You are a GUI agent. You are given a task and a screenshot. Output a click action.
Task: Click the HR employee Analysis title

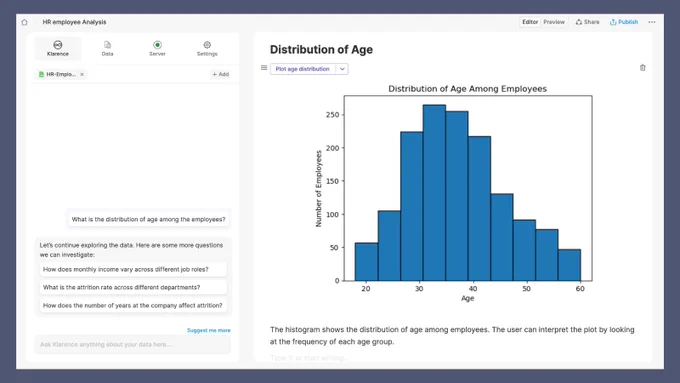(75, 22)
